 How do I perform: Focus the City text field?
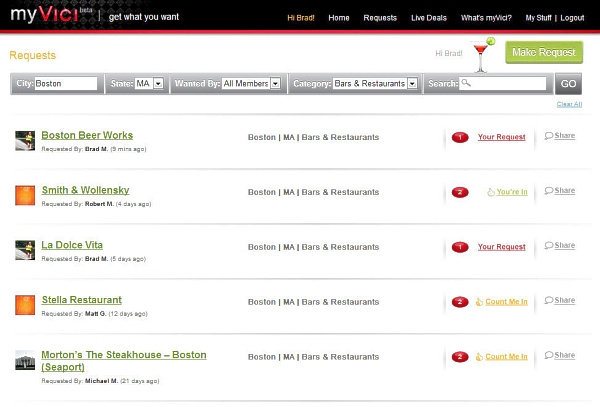(x=65, y=84)
